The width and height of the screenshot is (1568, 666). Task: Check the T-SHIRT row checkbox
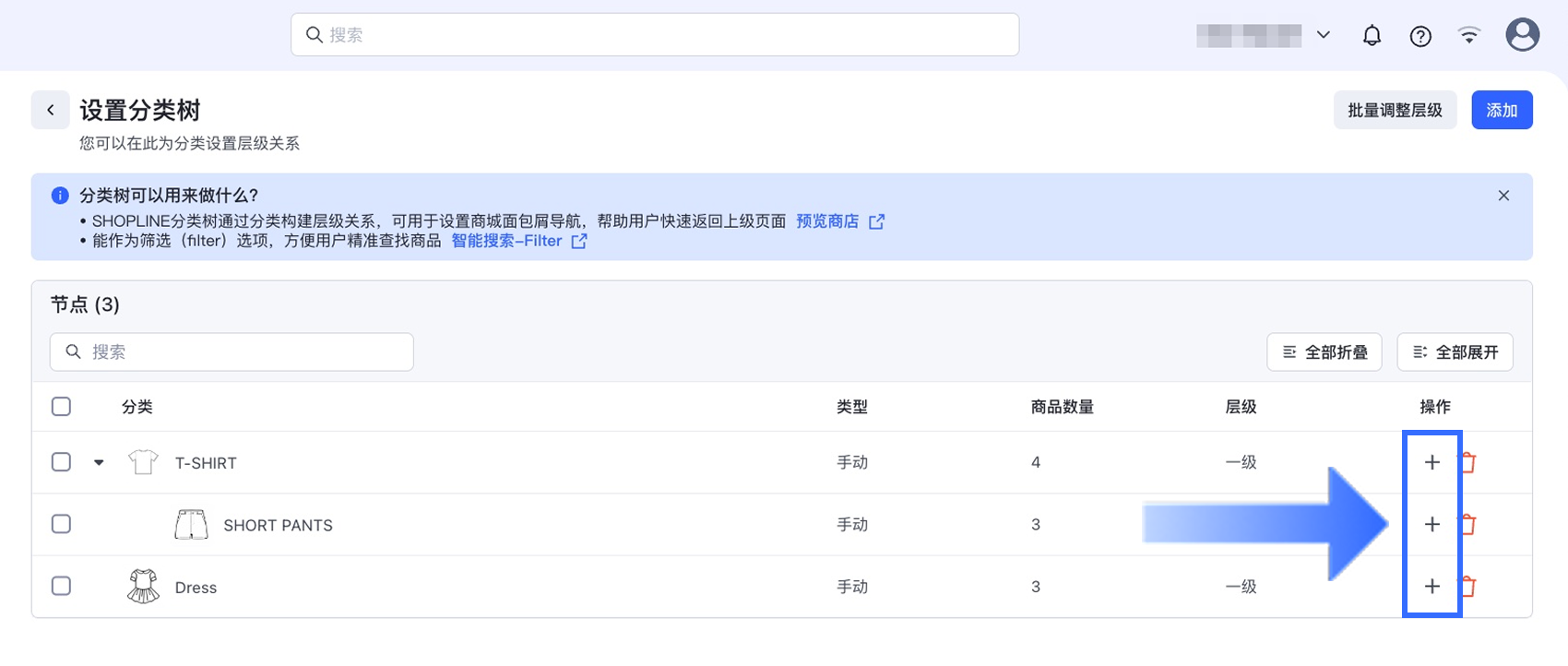(61, 462)
